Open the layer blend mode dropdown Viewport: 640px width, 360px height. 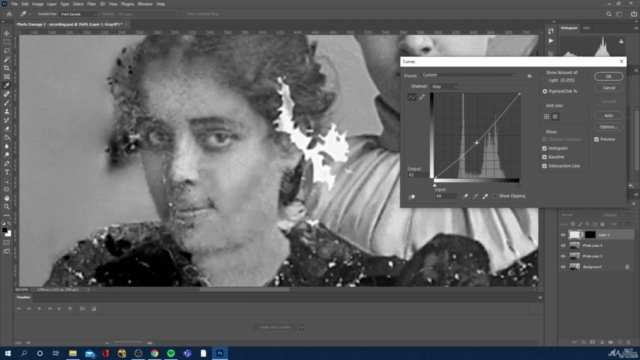click(x=580, y=215)
